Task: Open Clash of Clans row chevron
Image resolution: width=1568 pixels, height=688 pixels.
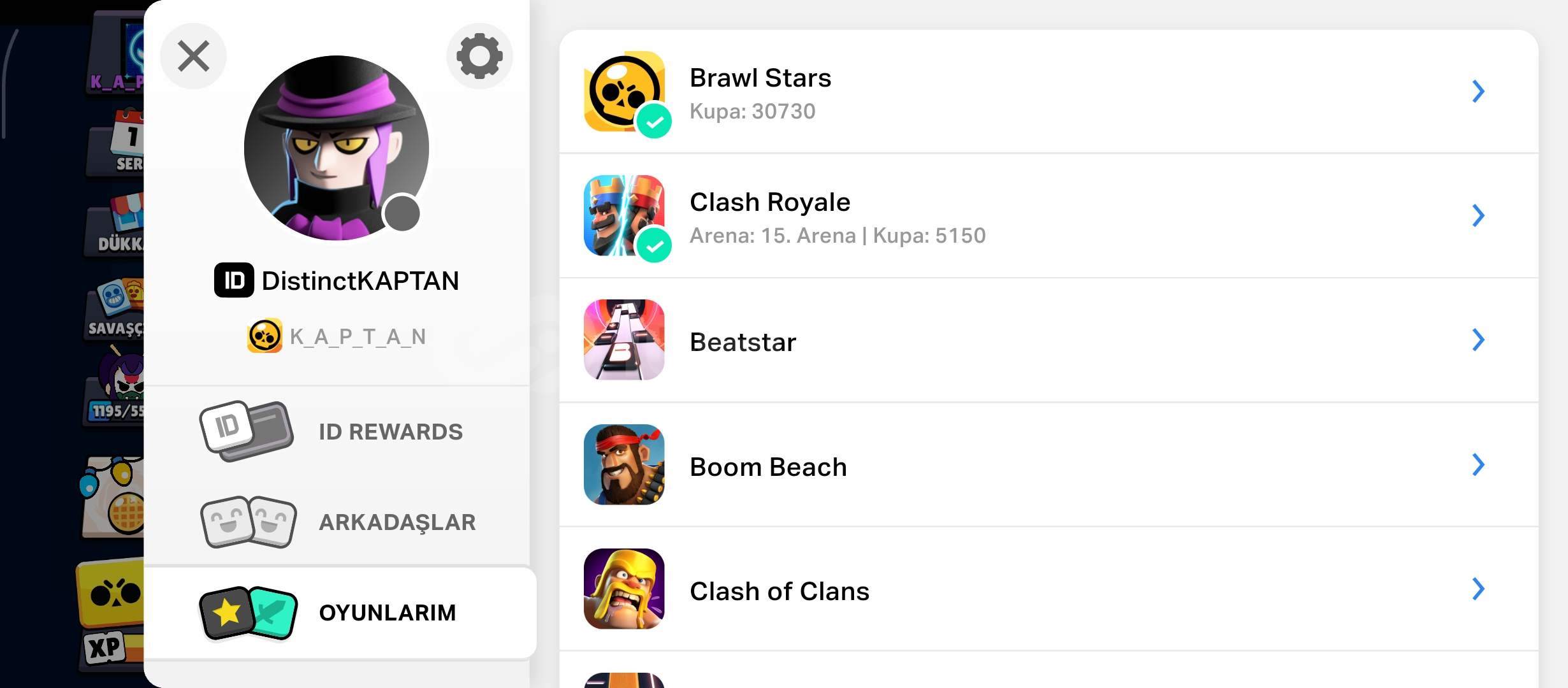Action: (x=1479, y=589)
